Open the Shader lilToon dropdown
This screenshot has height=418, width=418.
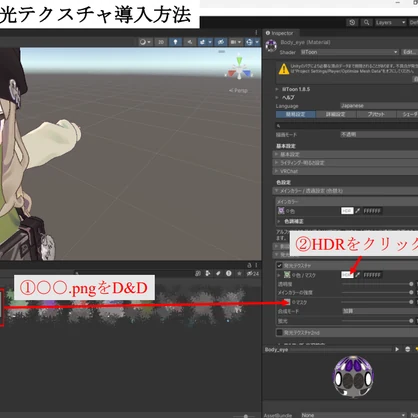coord(349,52)
